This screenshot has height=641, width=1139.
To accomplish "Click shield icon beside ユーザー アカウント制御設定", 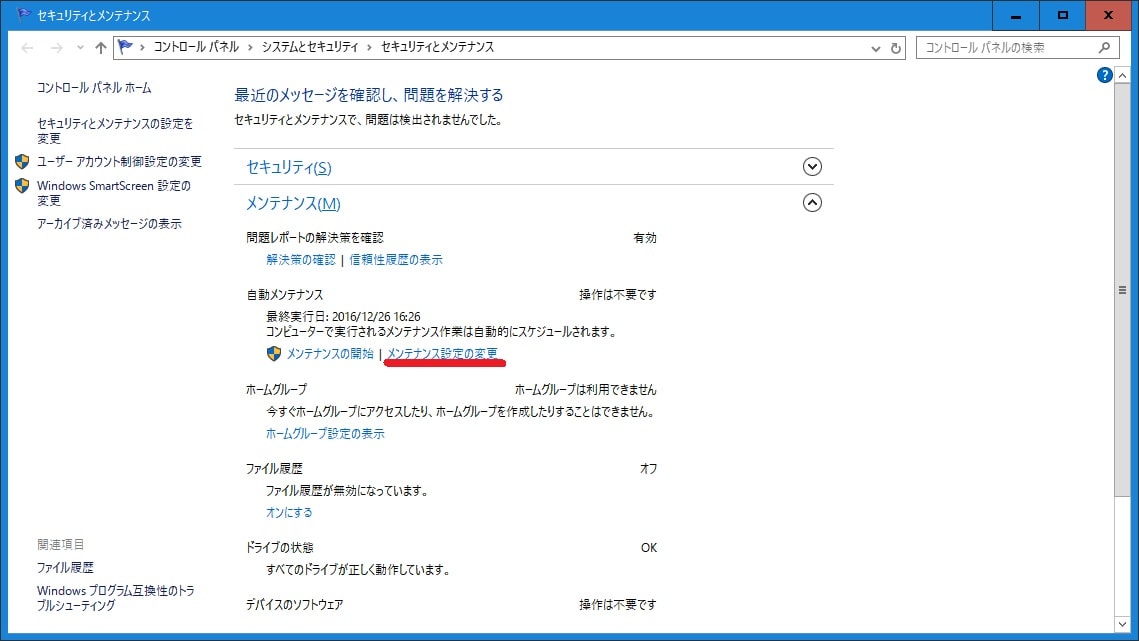I will [x=22, y=161].
